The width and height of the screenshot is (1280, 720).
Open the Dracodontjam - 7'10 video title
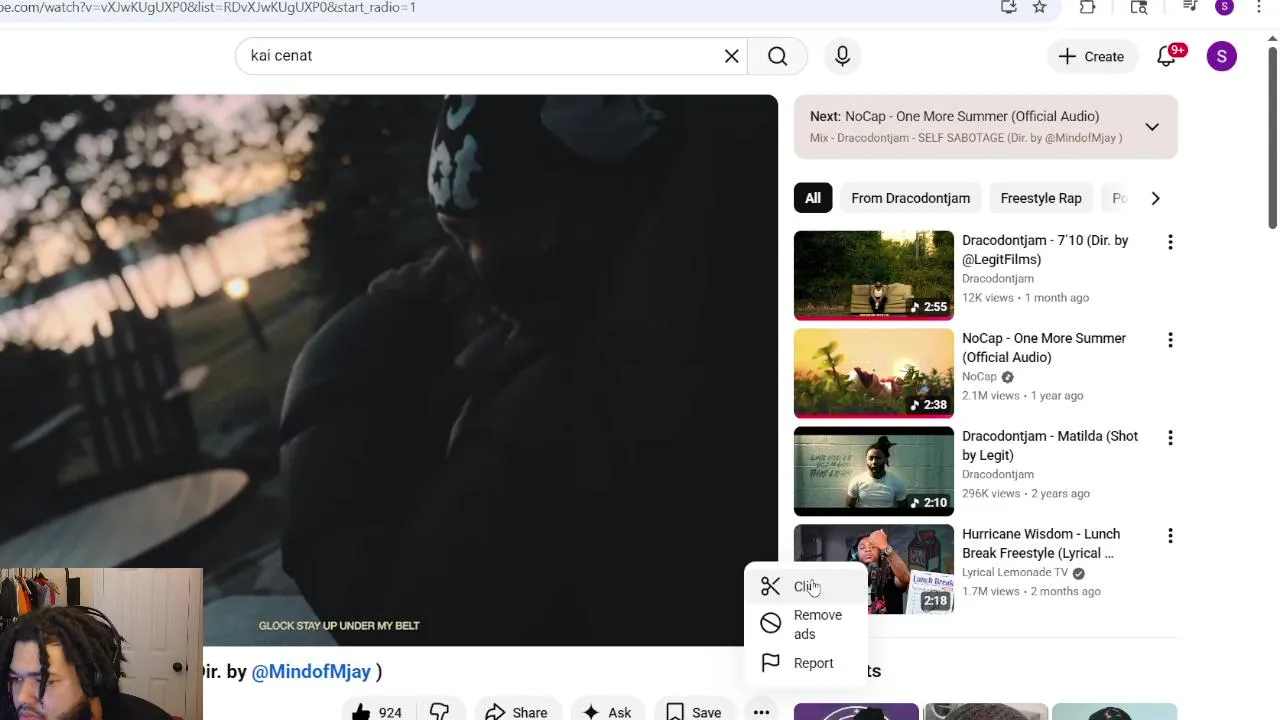pos(1045,250)
